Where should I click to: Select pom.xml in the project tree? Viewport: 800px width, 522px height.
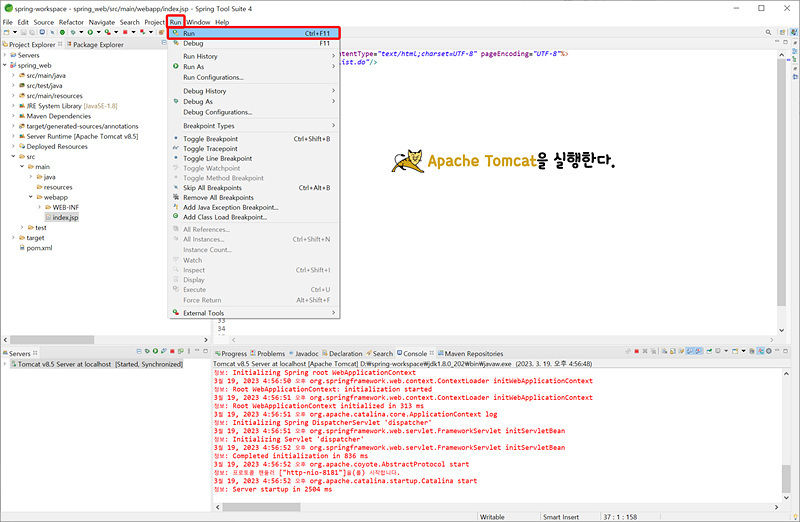(36, 248)
